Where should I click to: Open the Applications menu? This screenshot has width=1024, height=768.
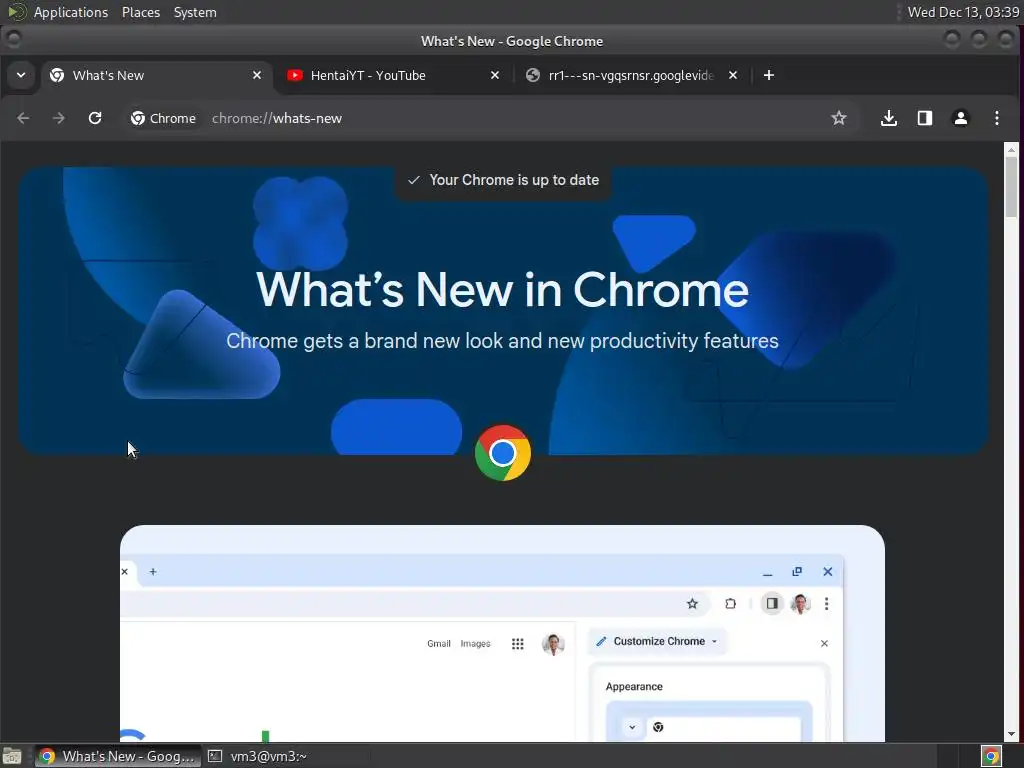(x=71, y=12)
